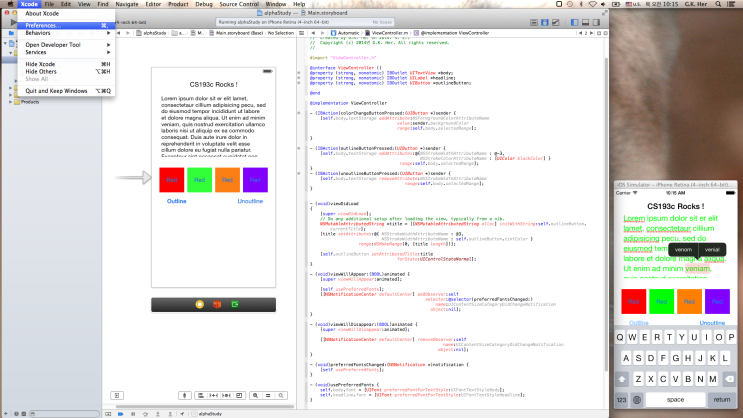The width and height of the screenshot is (743, 418).
Task: Toggle the shift key on simulator keyboard
Action: (x=624, y=379)
